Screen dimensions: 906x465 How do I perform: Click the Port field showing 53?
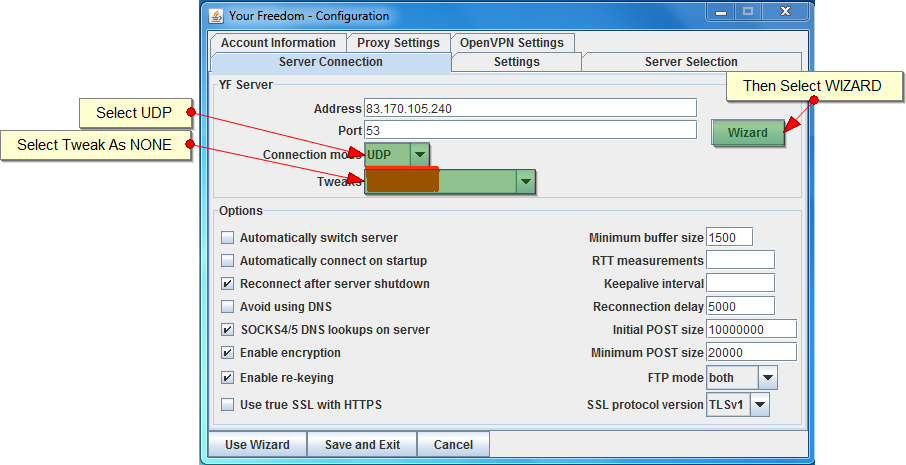[x=530, y=130]
